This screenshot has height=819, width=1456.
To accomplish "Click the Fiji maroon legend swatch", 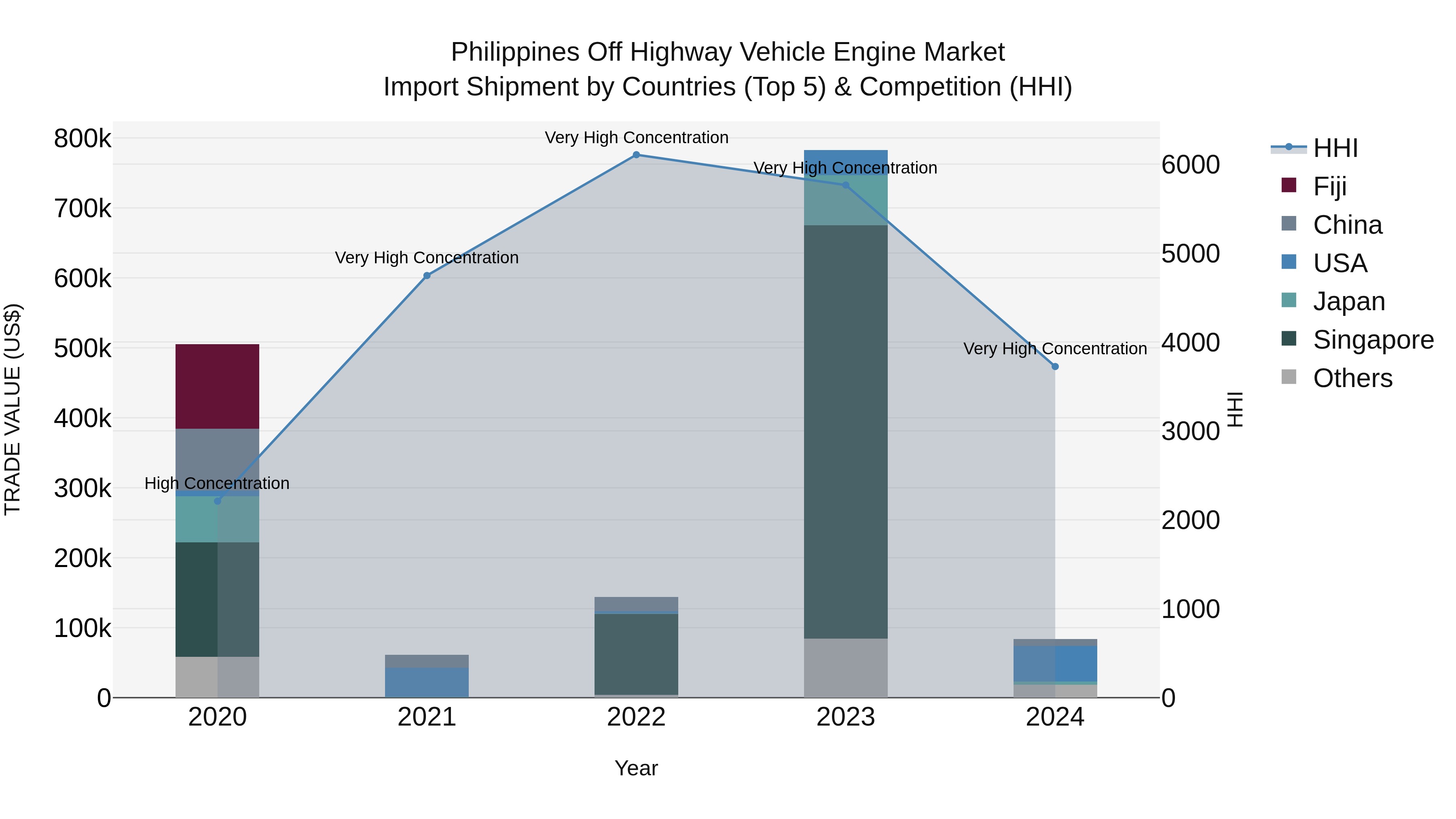I will (x=1289, y=185).
